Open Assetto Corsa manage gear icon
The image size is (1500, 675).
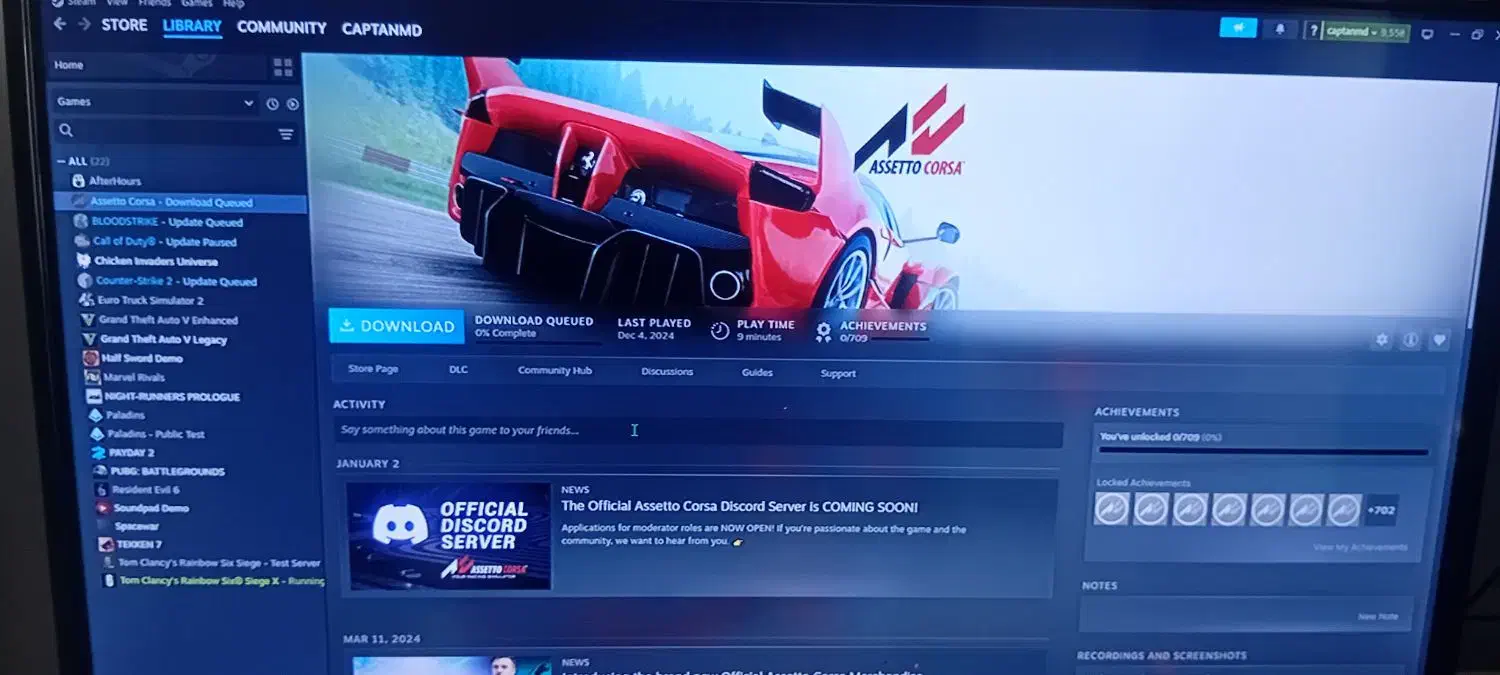click(x=1382, y=340)
